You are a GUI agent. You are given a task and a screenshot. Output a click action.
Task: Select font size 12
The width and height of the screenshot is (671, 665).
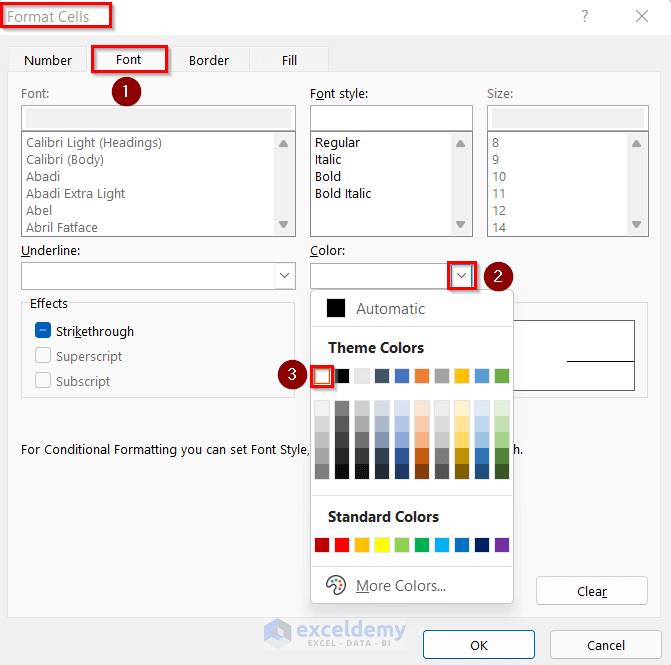[x=499, y=211]
